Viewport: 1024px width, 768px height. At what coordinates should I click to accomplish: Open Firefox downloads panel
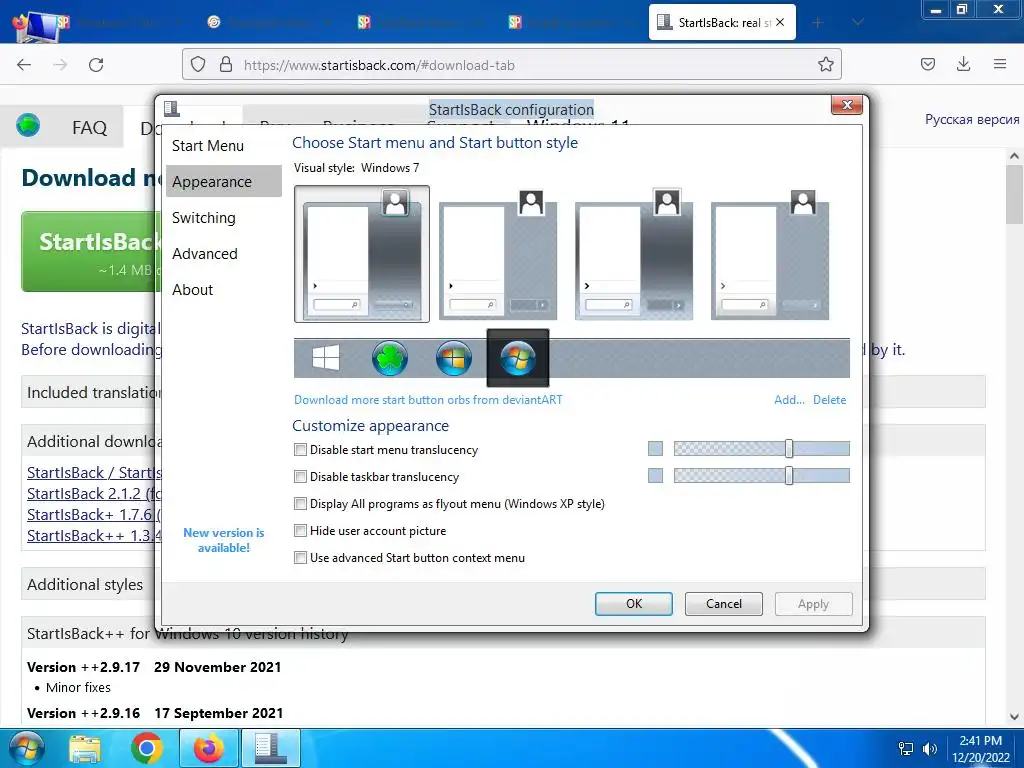(x=963, y=64)
